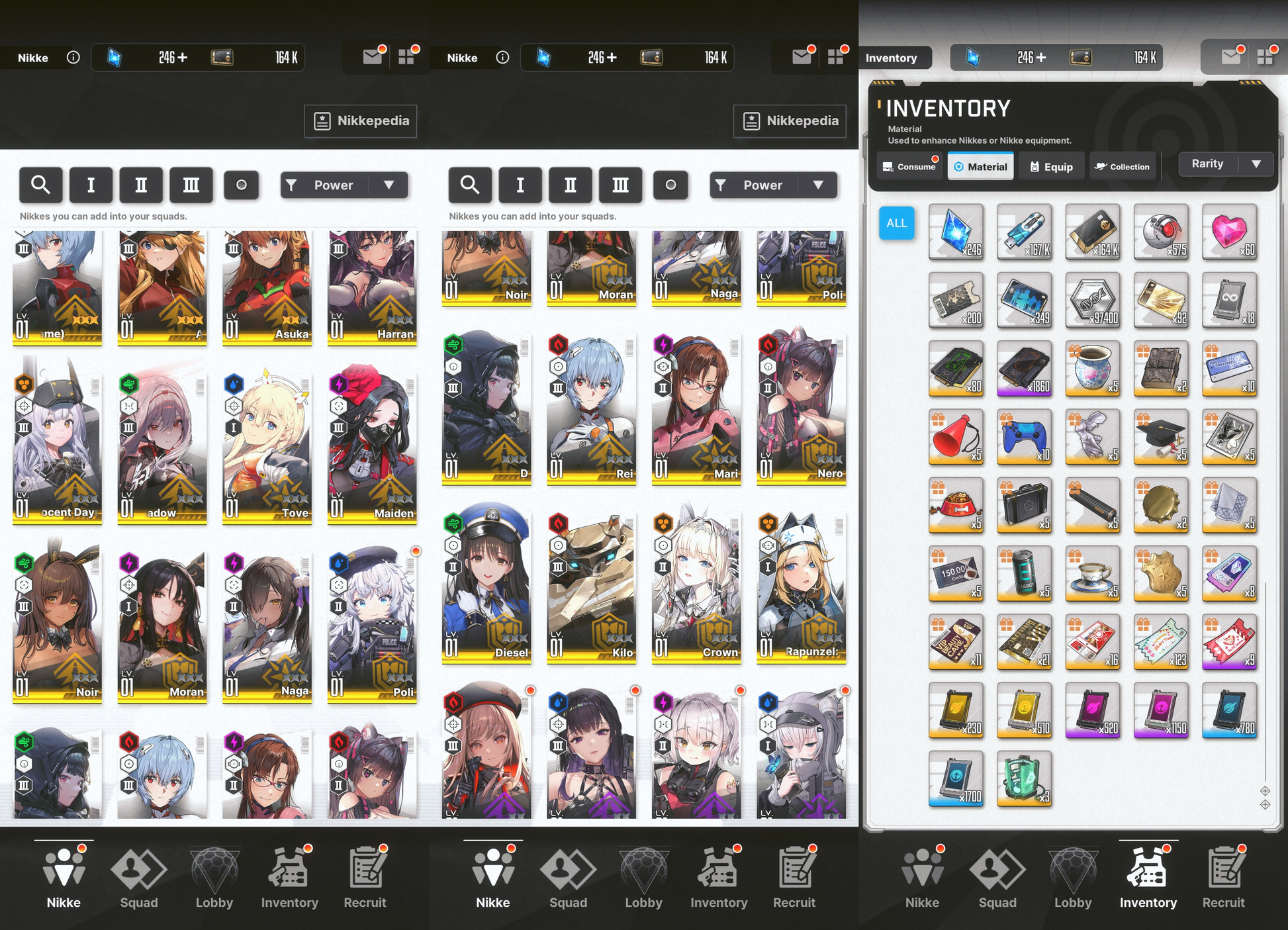1288x930 pixels.
Task: Select the black briefcase gift item
Action: point(1024,505)
